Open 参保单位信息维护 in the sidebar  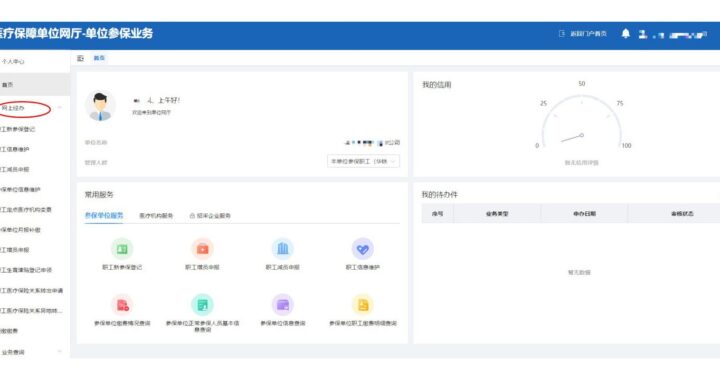point(20,190)
